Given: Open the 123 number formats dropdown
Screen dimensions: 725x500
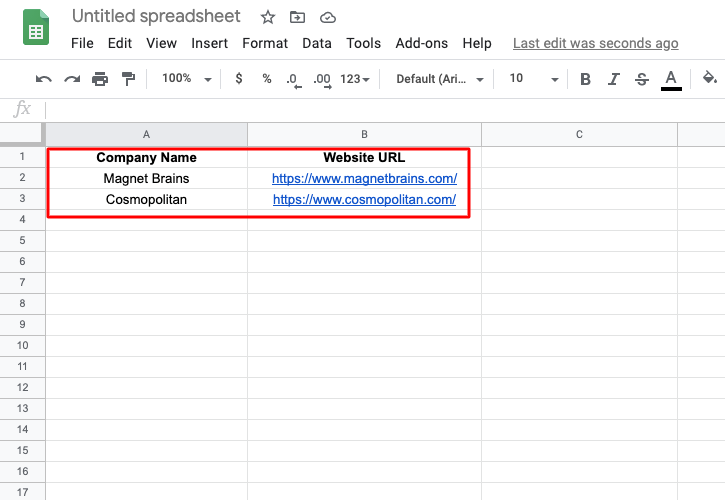Looking at the screenshot, I should coord(355,79).
